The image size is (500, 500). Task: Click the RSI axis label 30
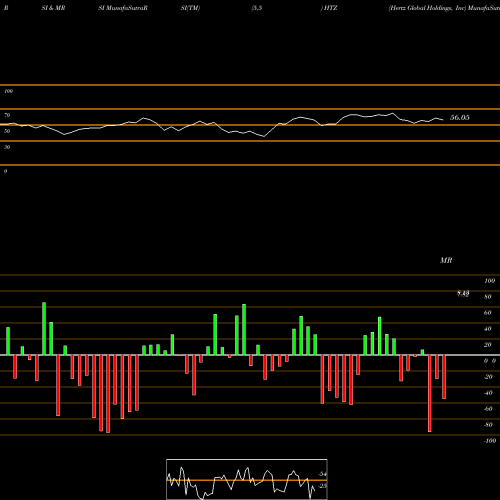point(7,147)
